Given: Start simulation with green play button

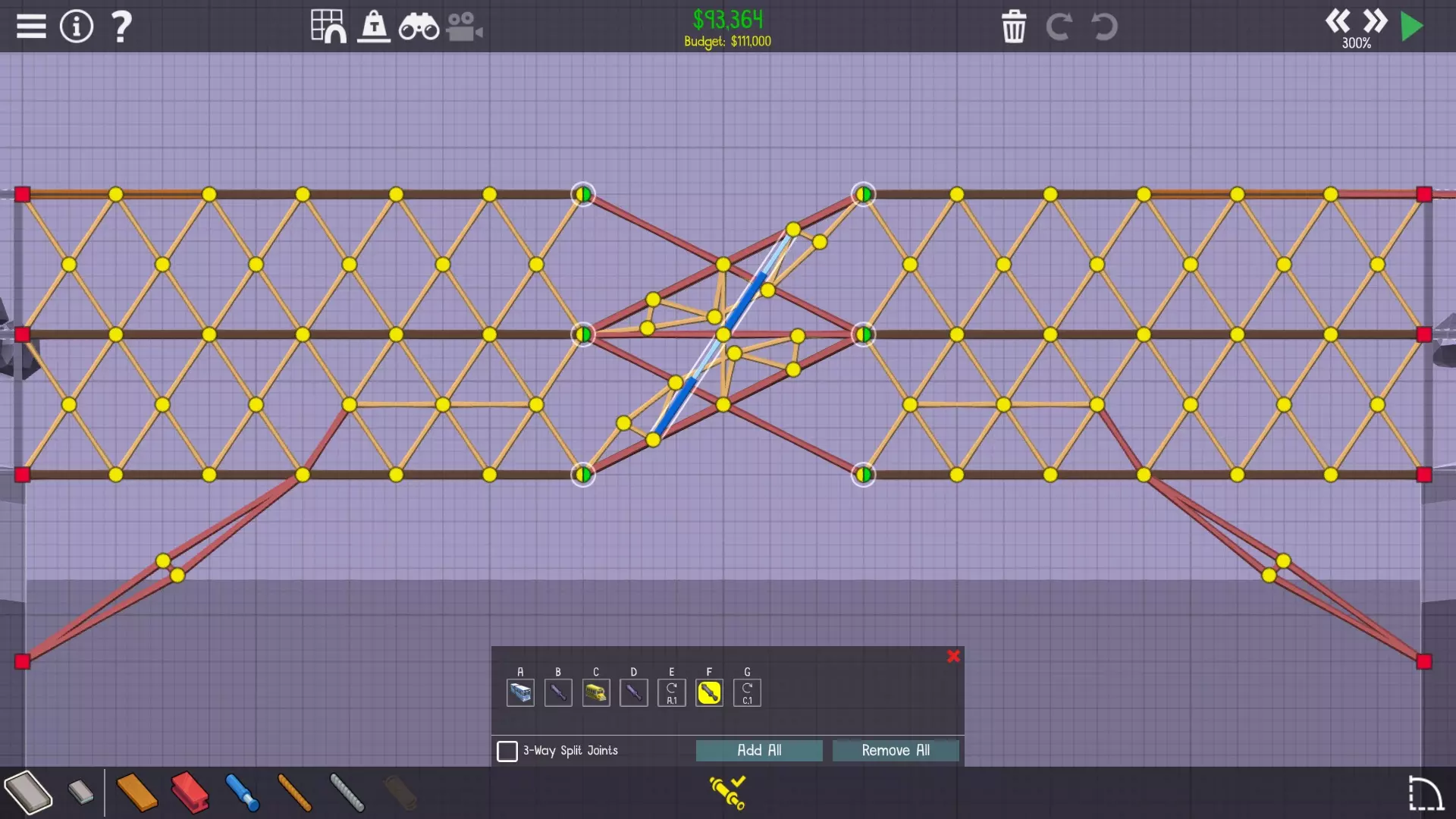Looking at the screenshot, I should pos(1411,27).
